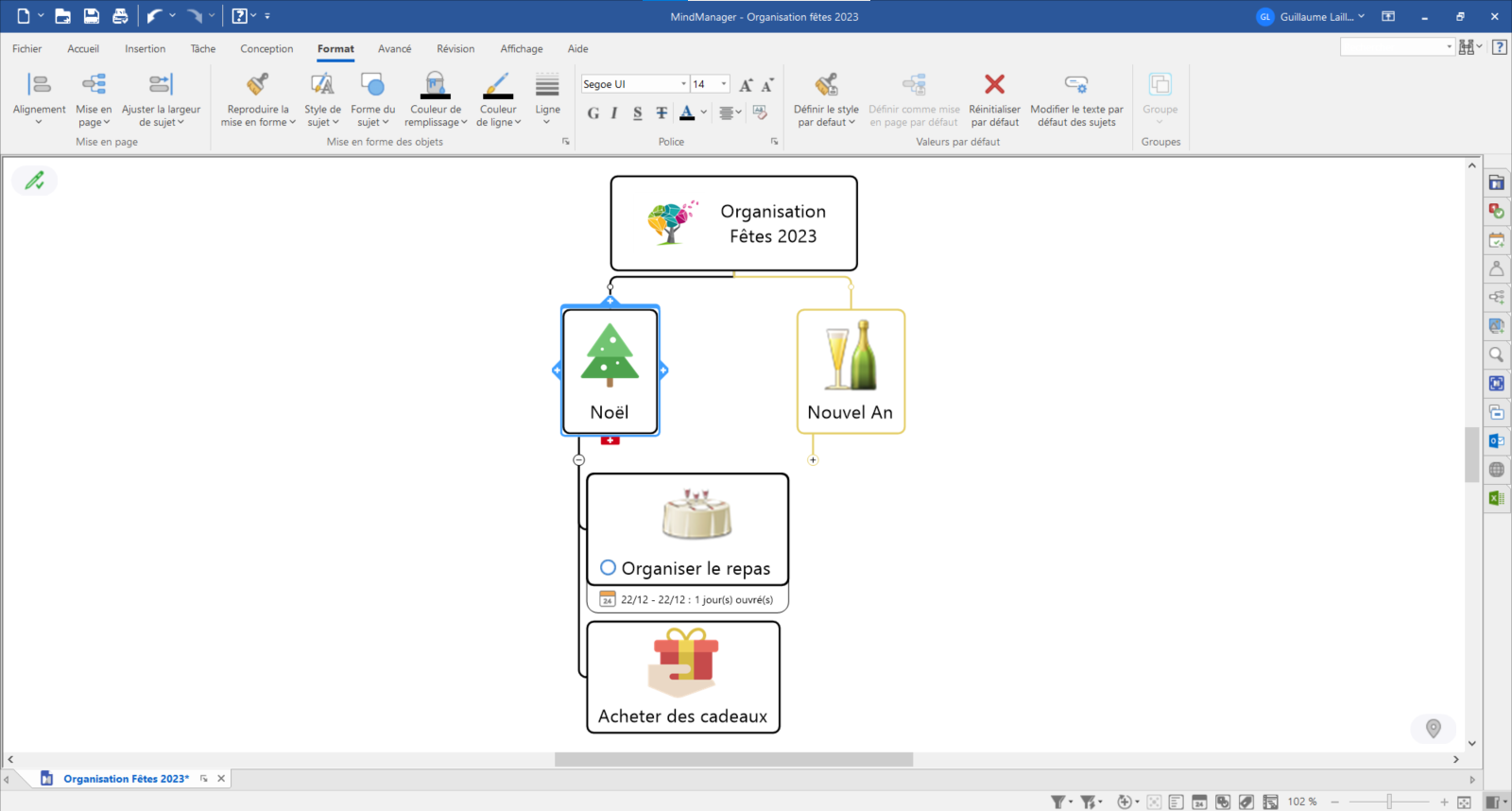Viewport: 1512px width, 811px height.
Task: Open the Segoe UI font dropdown
Action: 683,84
